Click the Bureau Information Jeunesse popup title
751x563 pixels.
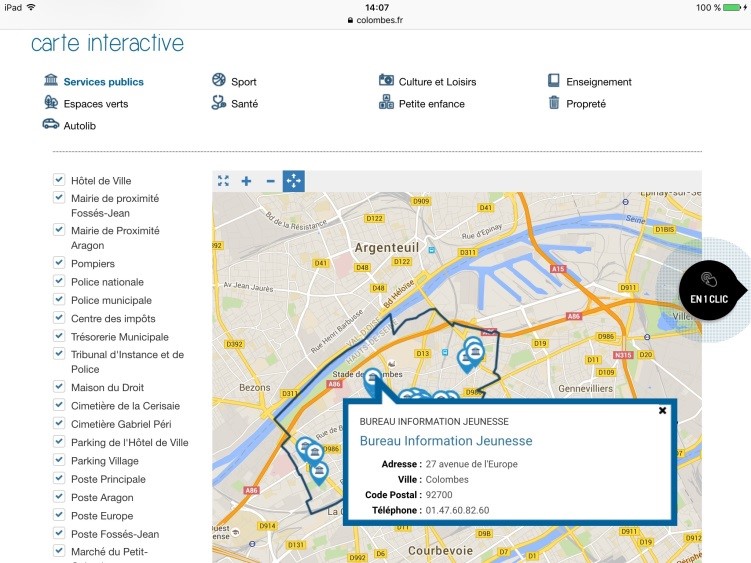point(446,441)
